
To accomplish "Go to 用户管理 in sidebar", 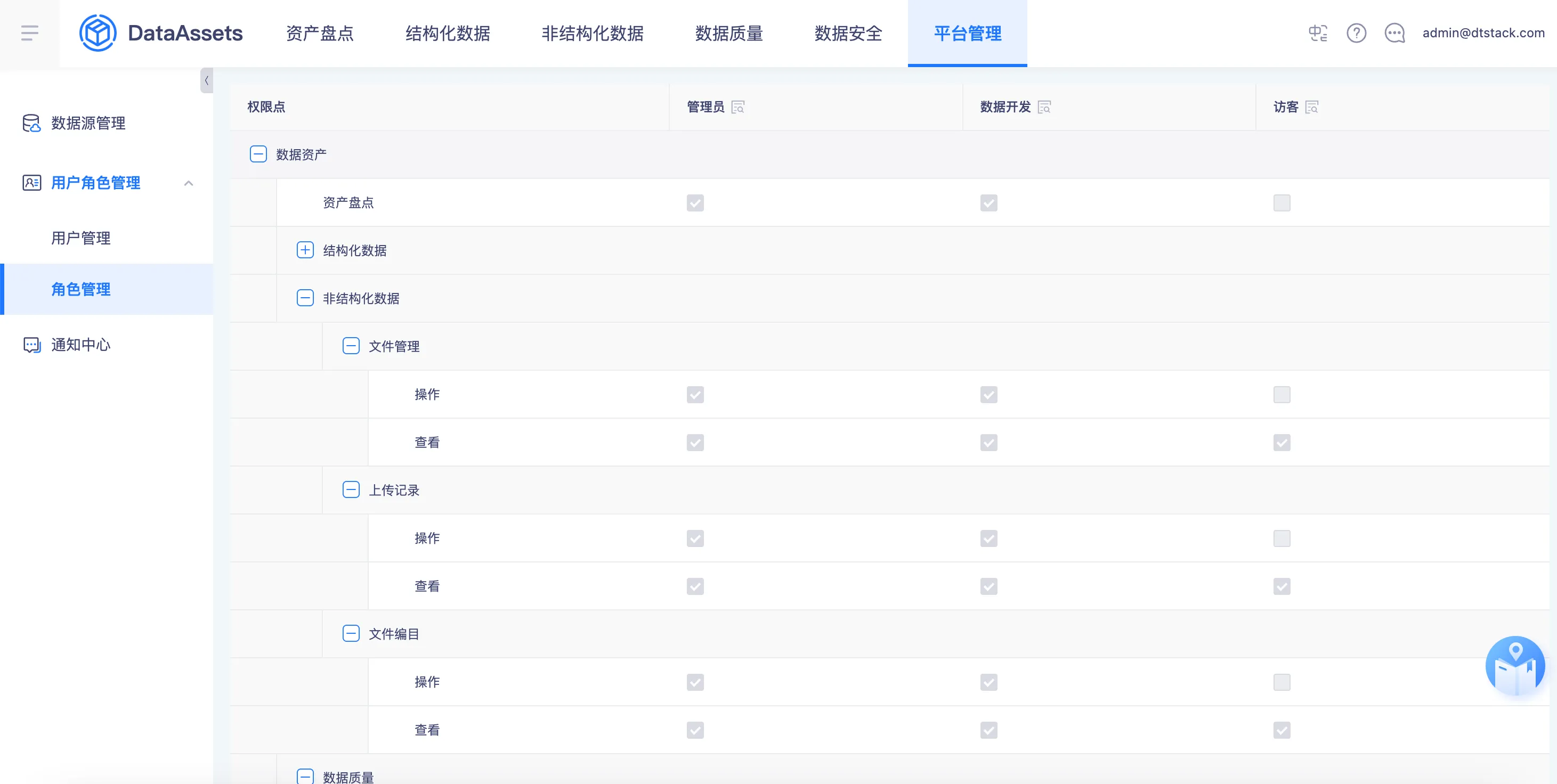I will tap(80, 238).
